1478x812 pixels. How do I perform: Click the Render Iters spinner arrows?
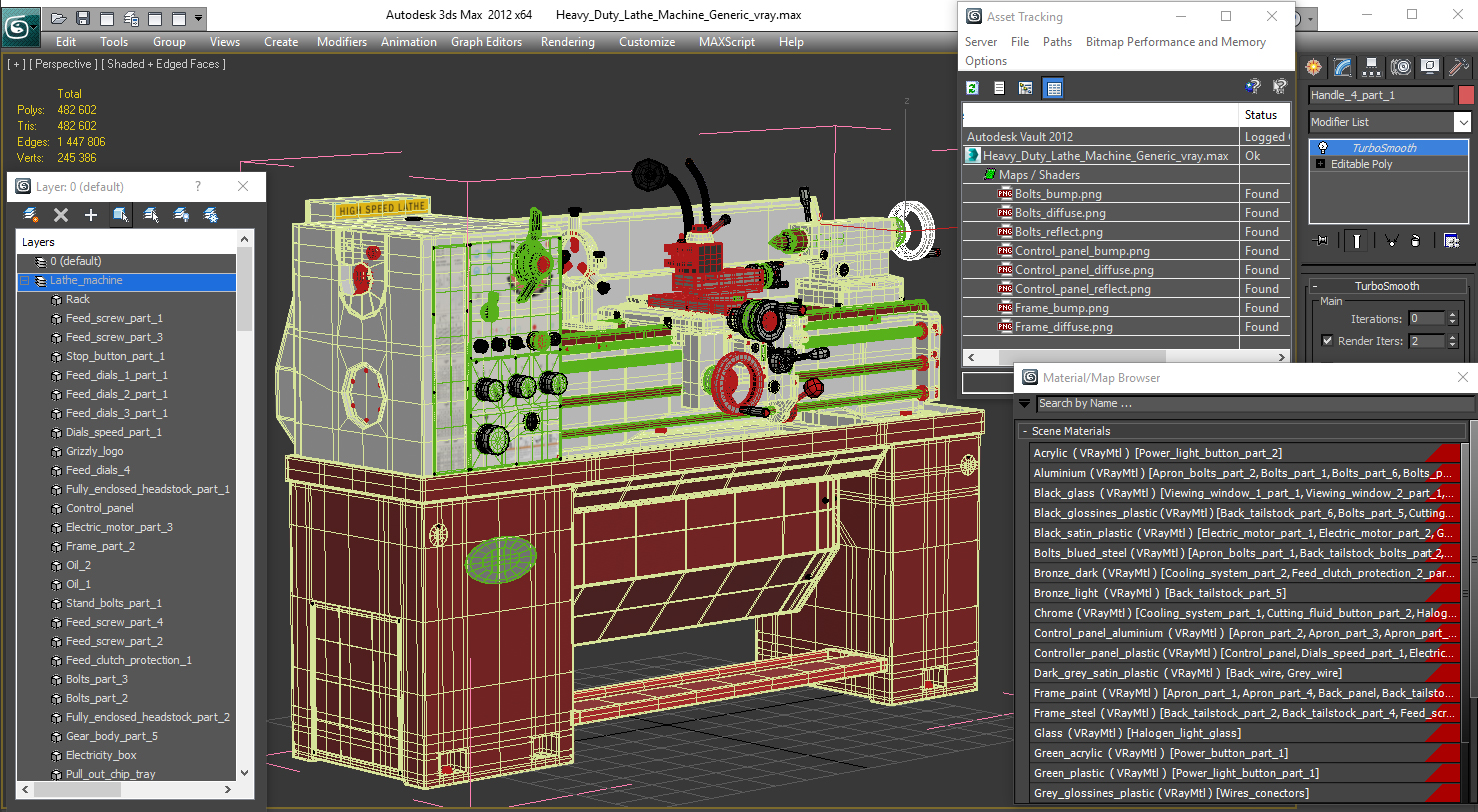pyautogui.click(x=1452, y=341)
